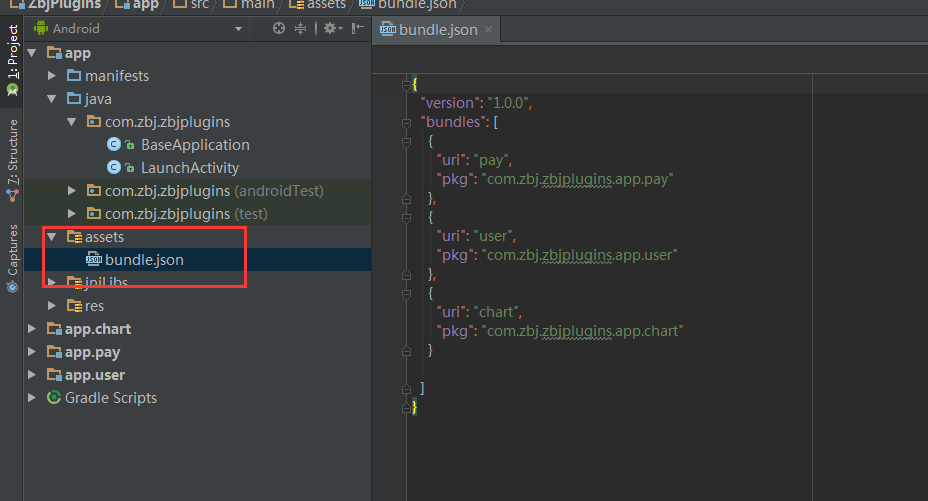Click the collapse all icon in project toolbar

click(x=301, y=28)
